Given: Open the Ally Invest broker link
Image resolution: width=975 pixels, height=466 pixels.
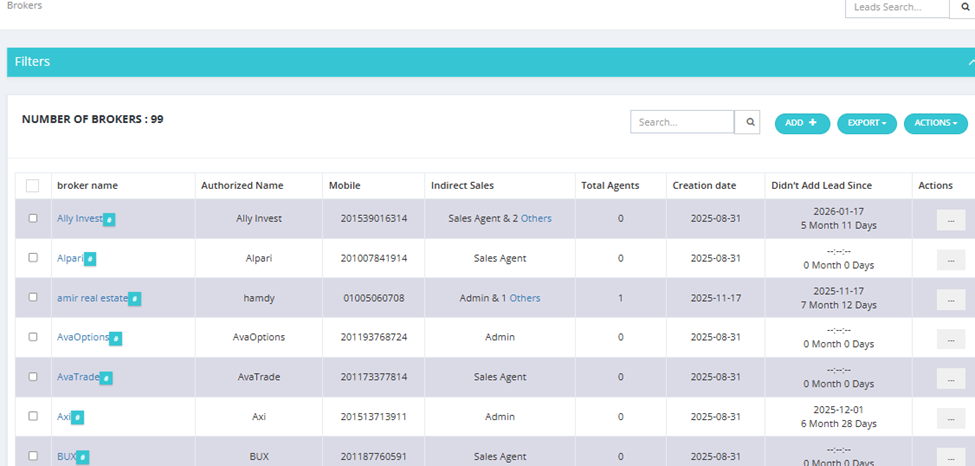Looking at the screenshot, I should [x=80, y=218].
